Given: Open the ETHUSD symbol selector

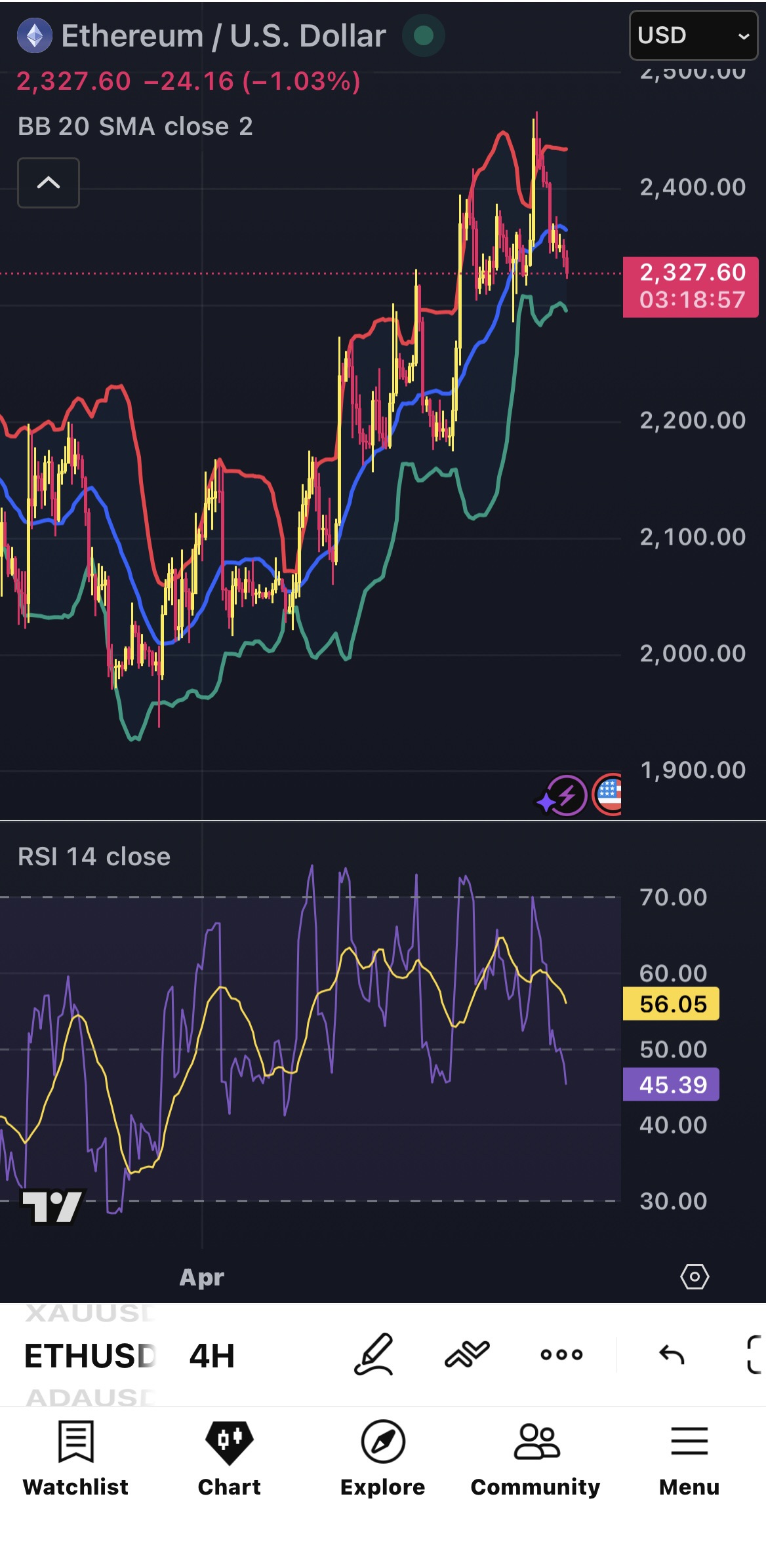Looking at the screenshot, I should click(90, 1356).
